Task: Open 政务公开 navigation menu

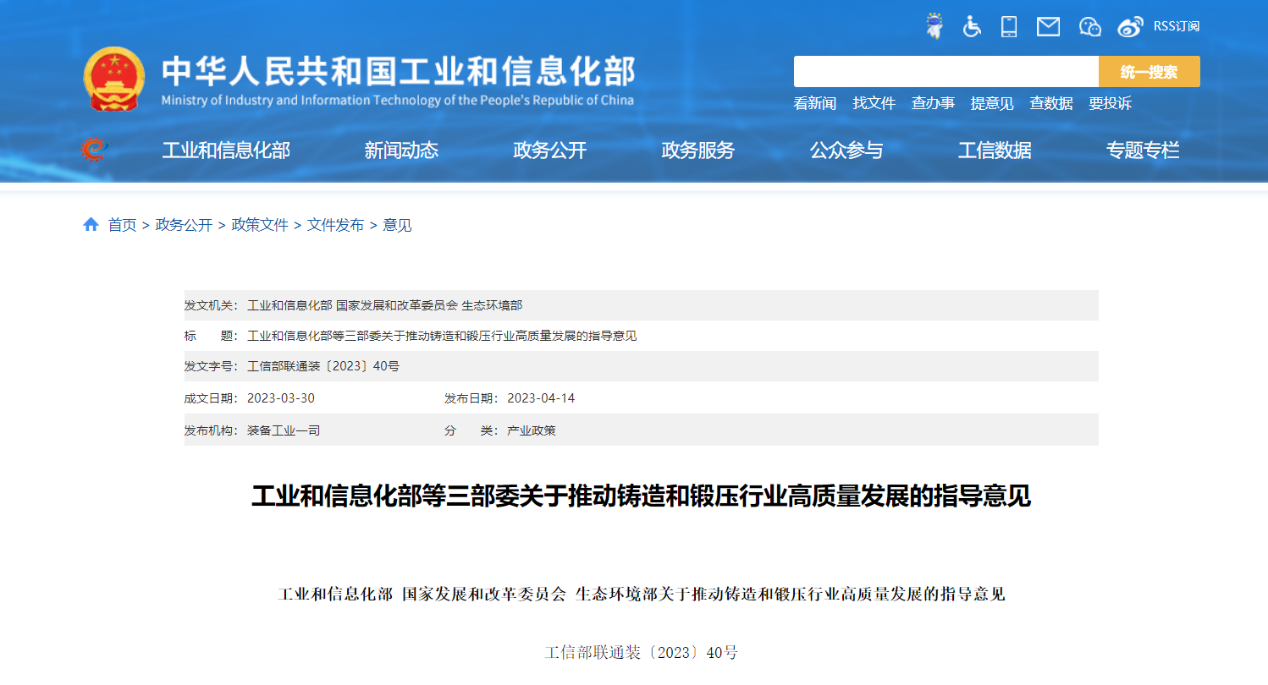Action: 550,151
